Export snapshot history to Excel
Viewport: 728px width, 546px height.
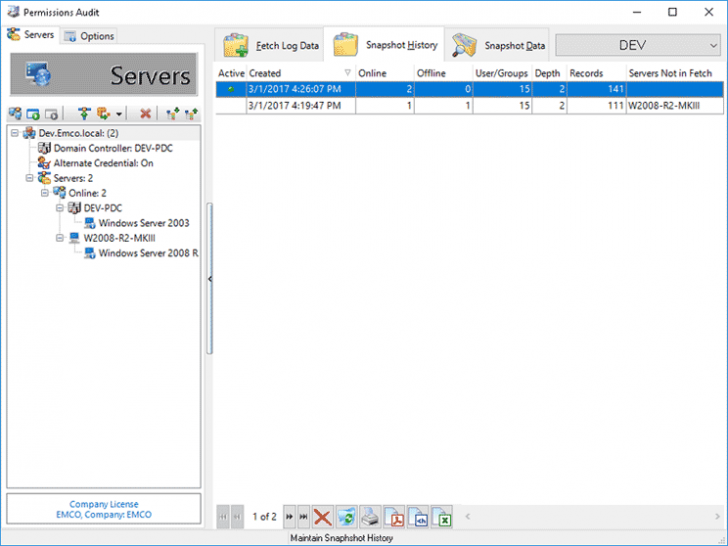(x=441, y=517)
